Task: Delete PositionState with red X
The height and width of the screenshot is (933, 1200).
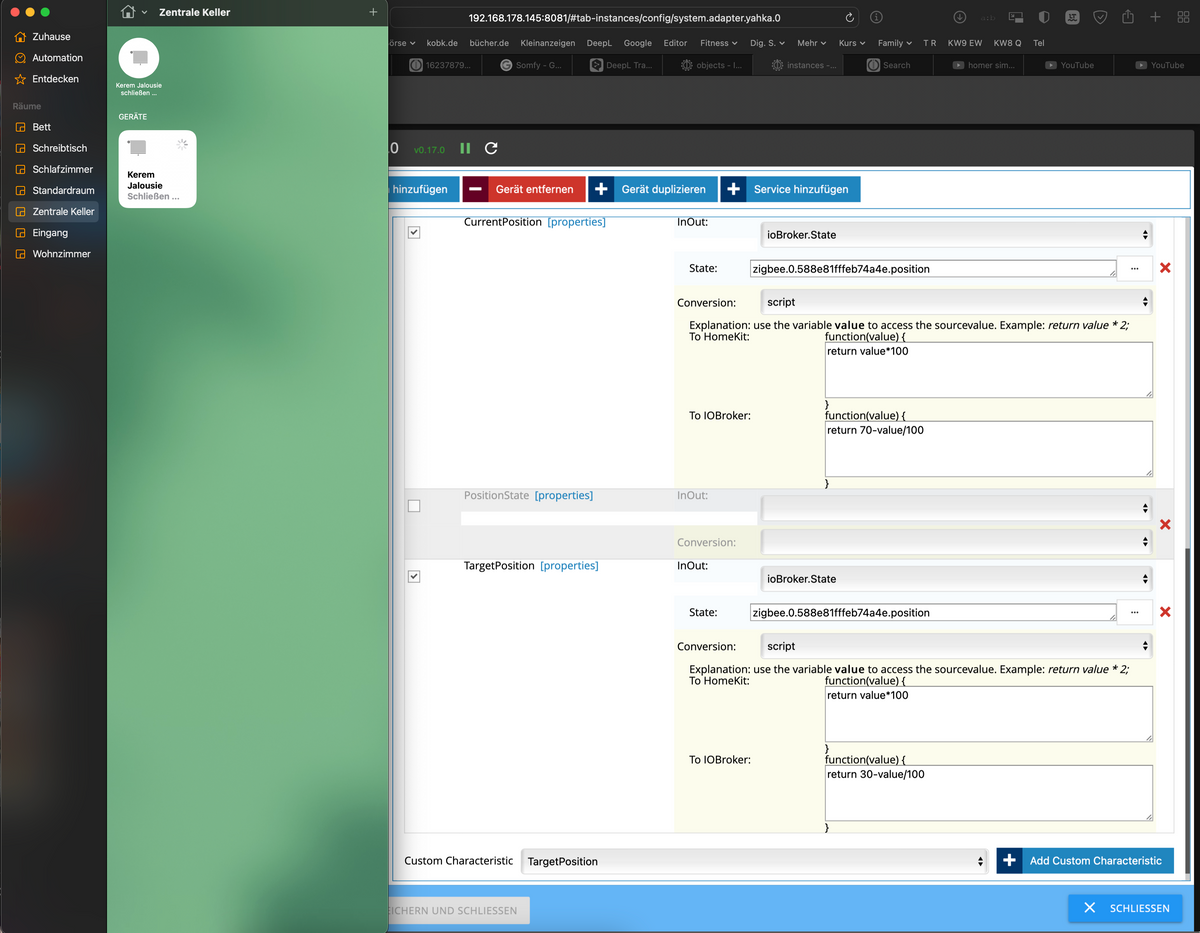Action: [x=1165, y=525]
